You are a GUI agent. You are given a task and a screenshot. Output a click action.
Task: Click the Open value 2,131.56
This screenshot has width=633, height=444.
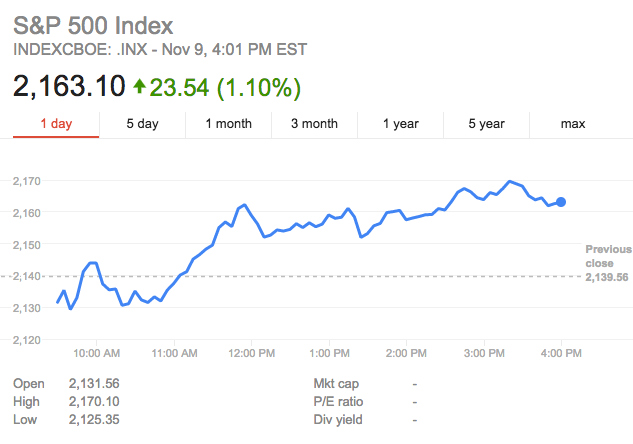coord(94,384)
